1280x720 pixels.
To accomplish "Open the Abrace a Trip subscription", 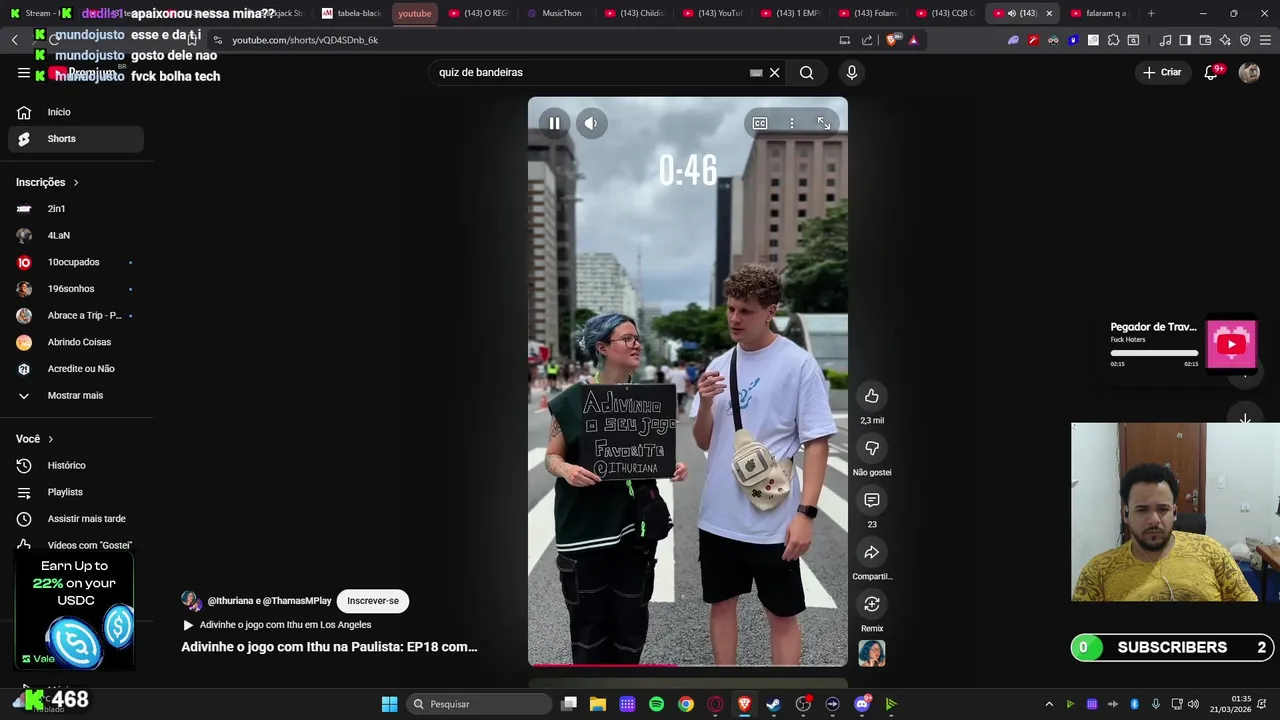I will 76,315.
